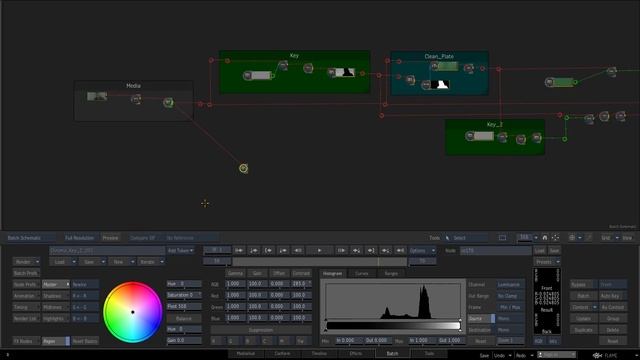Click the home view icon

[x=544, y=238]
